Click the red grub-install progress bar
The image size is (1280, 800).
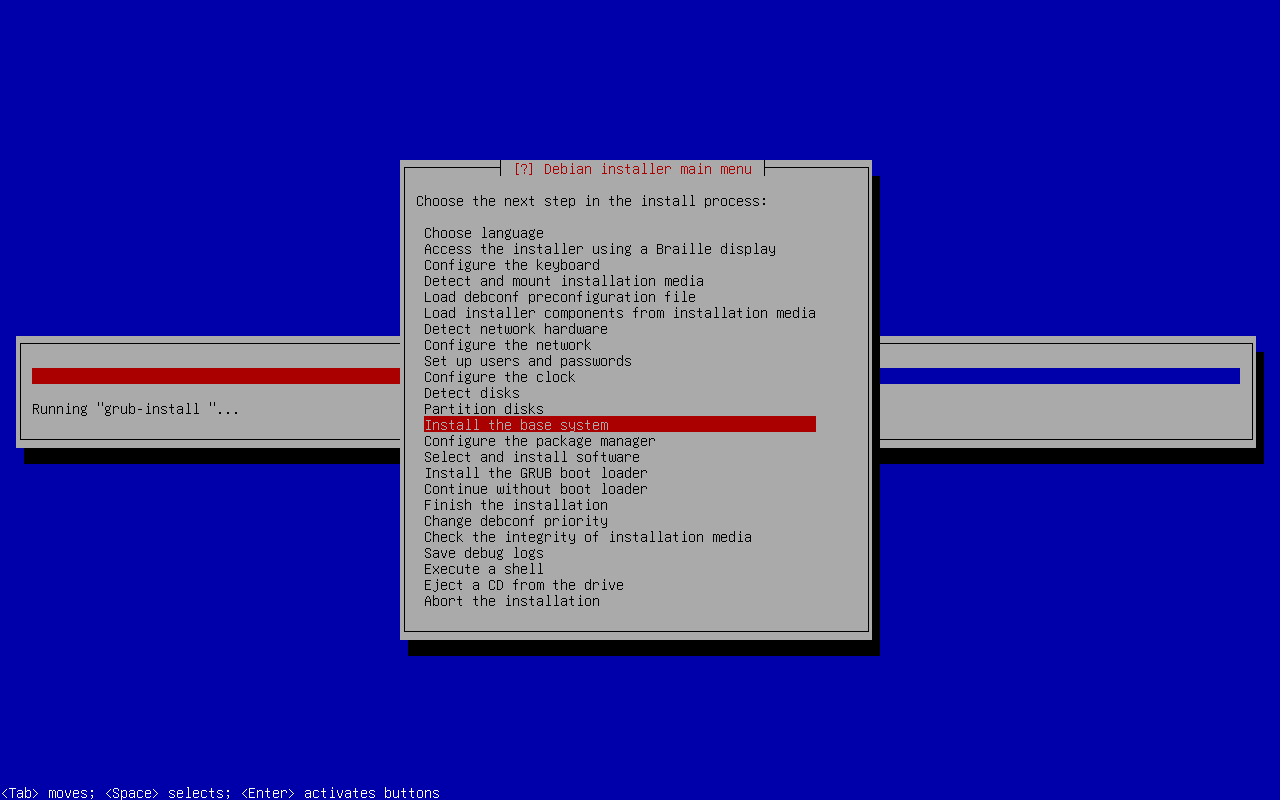tap(216, 376)
